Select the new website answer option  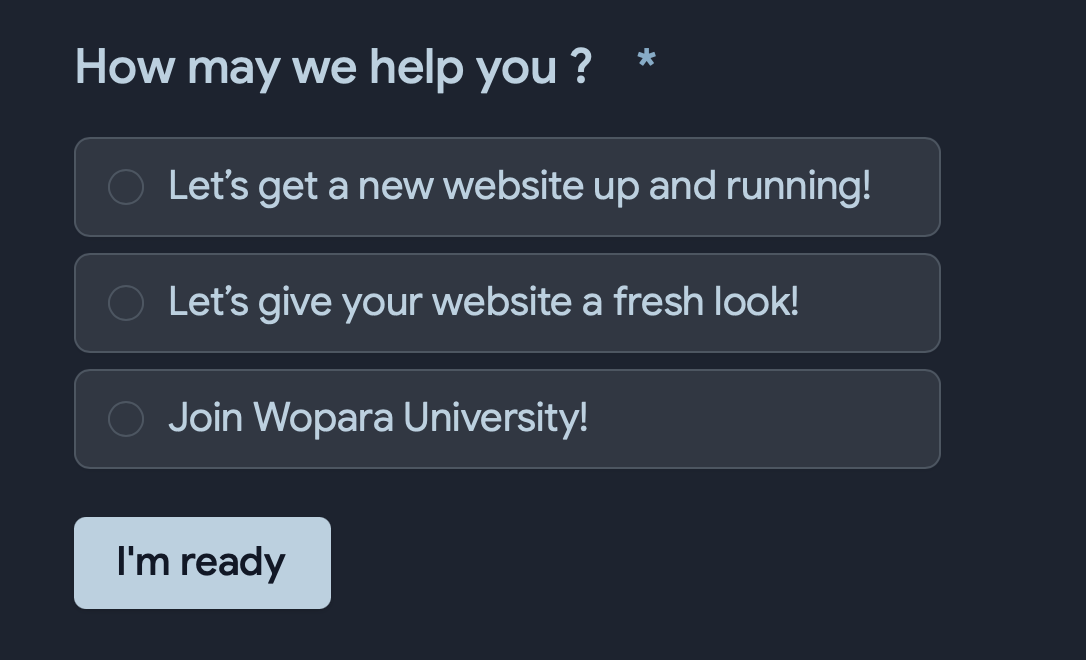coord(507,187)
